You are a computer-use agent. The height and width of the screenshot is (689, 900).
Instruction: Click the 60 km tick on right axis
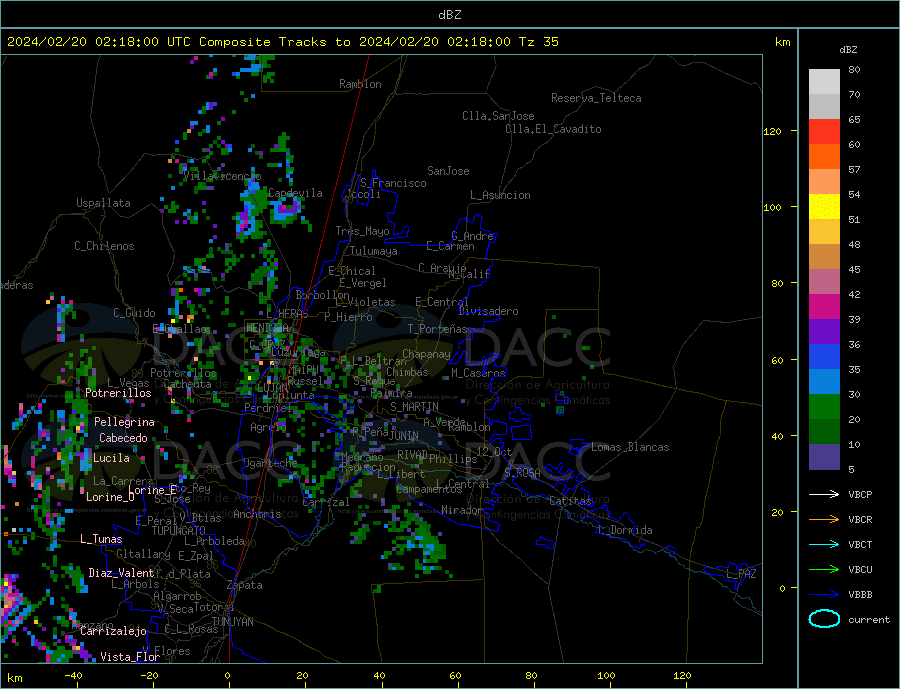pyautogui.click(x=777, y=361)
